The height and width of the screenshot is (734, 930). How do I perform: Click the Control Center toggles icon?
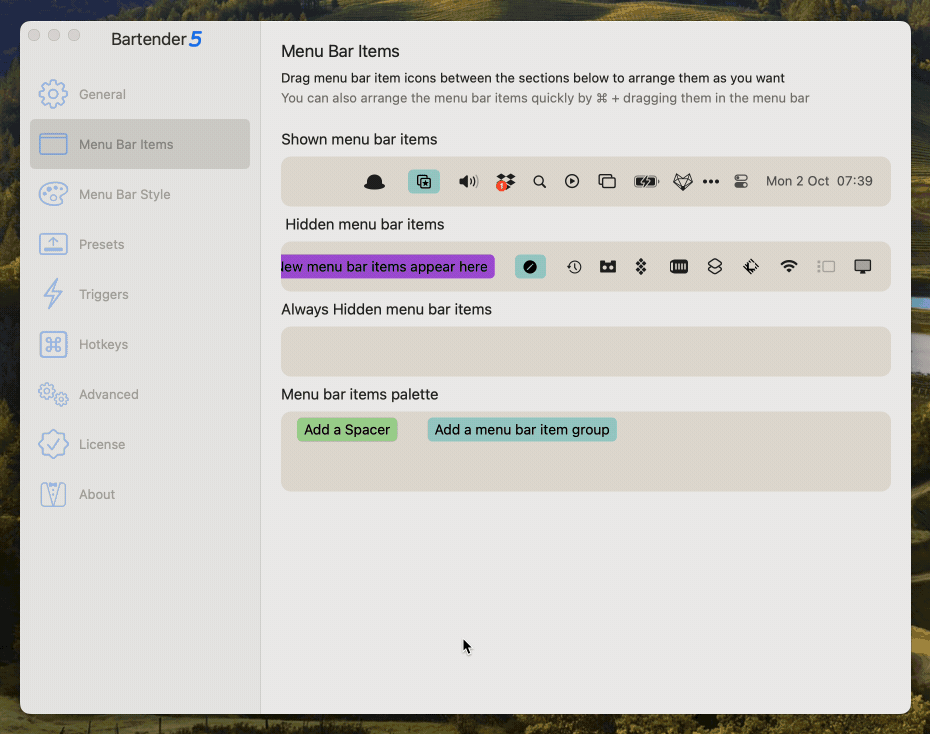pos(741,182)
